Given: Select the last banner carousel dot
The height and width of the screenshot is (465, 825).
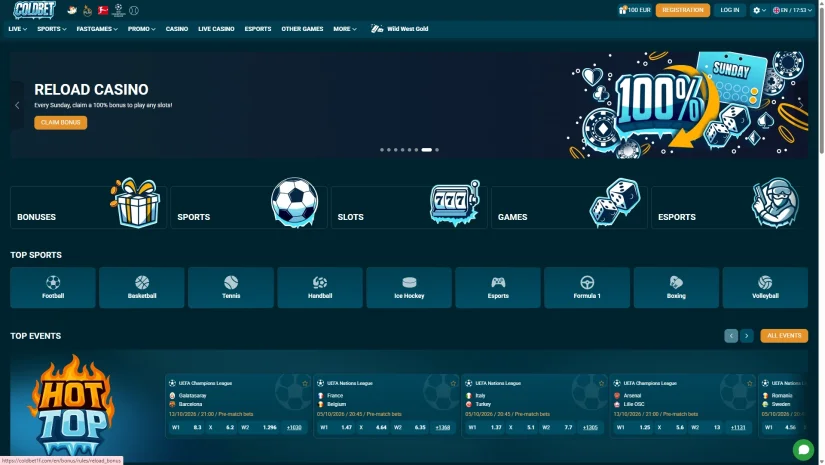Looking at the screenshot, I should (437, 150).
